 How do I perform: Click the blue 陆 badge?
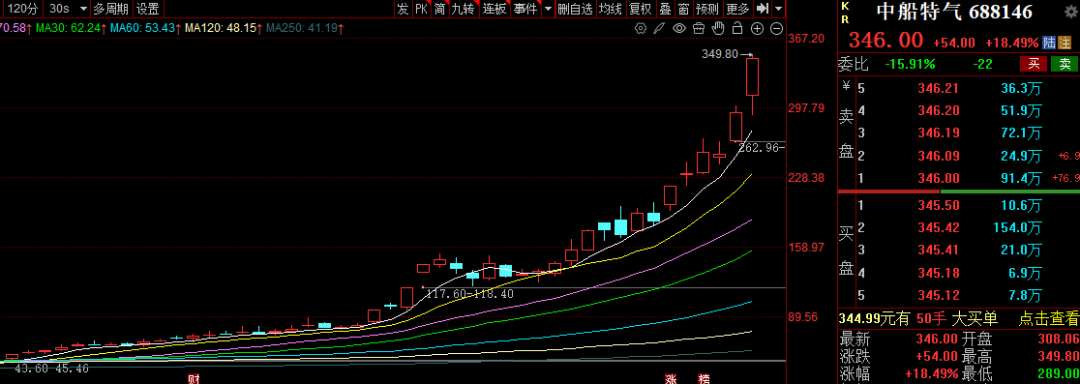(1049, 43)
